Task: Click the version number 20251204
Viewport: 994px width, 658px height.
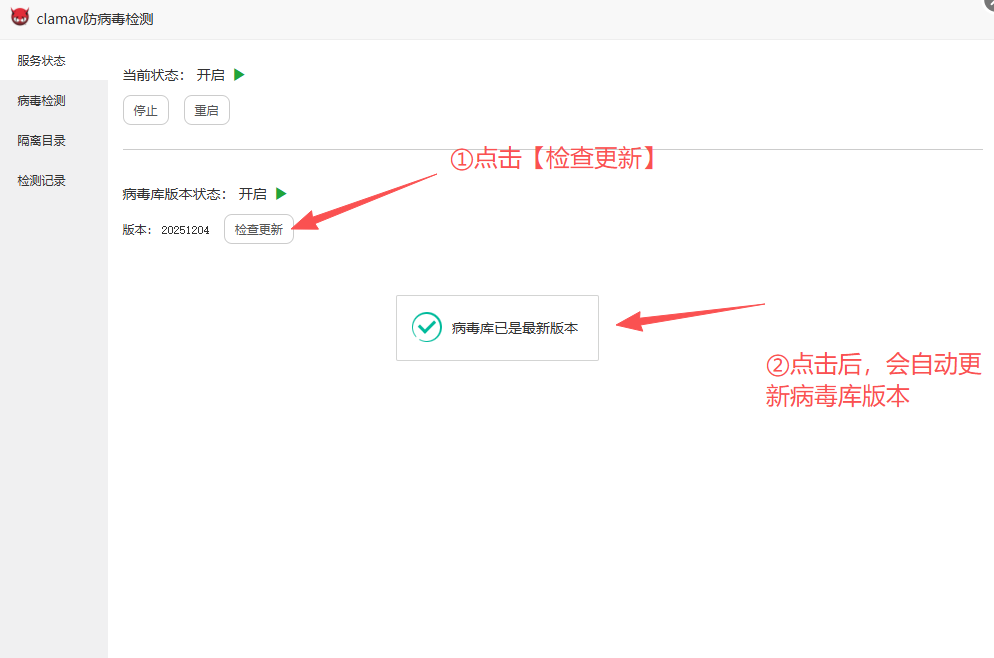Action: 185,230
